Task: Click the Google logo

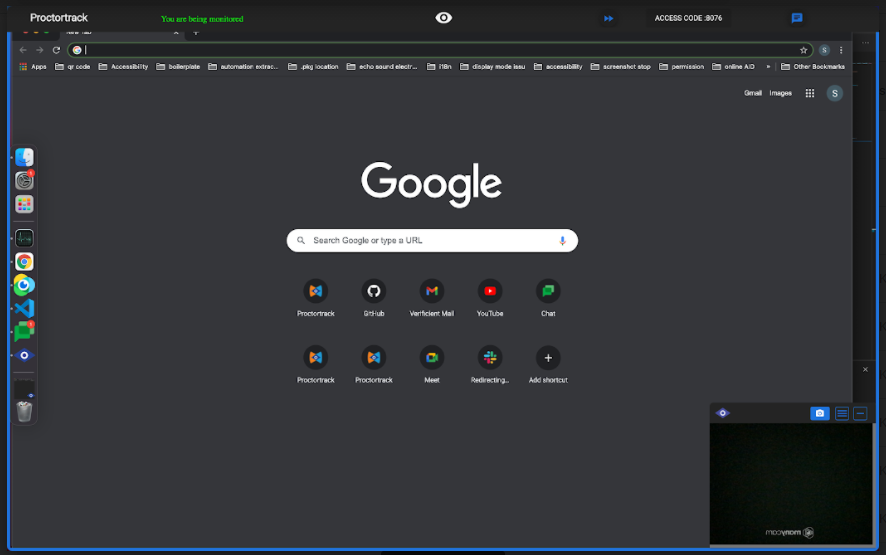Action: click(431, 184)
